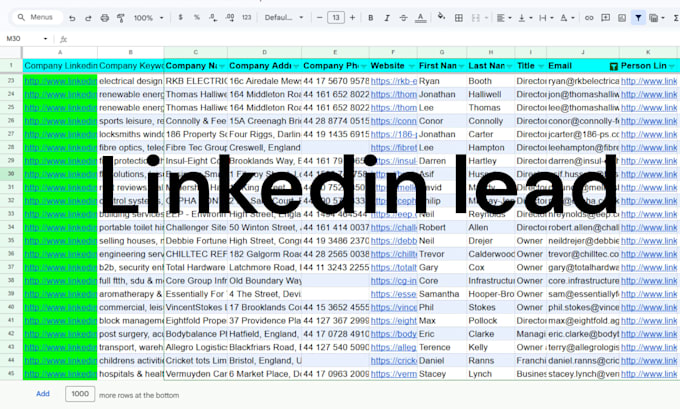680x409 pixels.
Task: Decrease decimal places
Action: click(213, 17)
